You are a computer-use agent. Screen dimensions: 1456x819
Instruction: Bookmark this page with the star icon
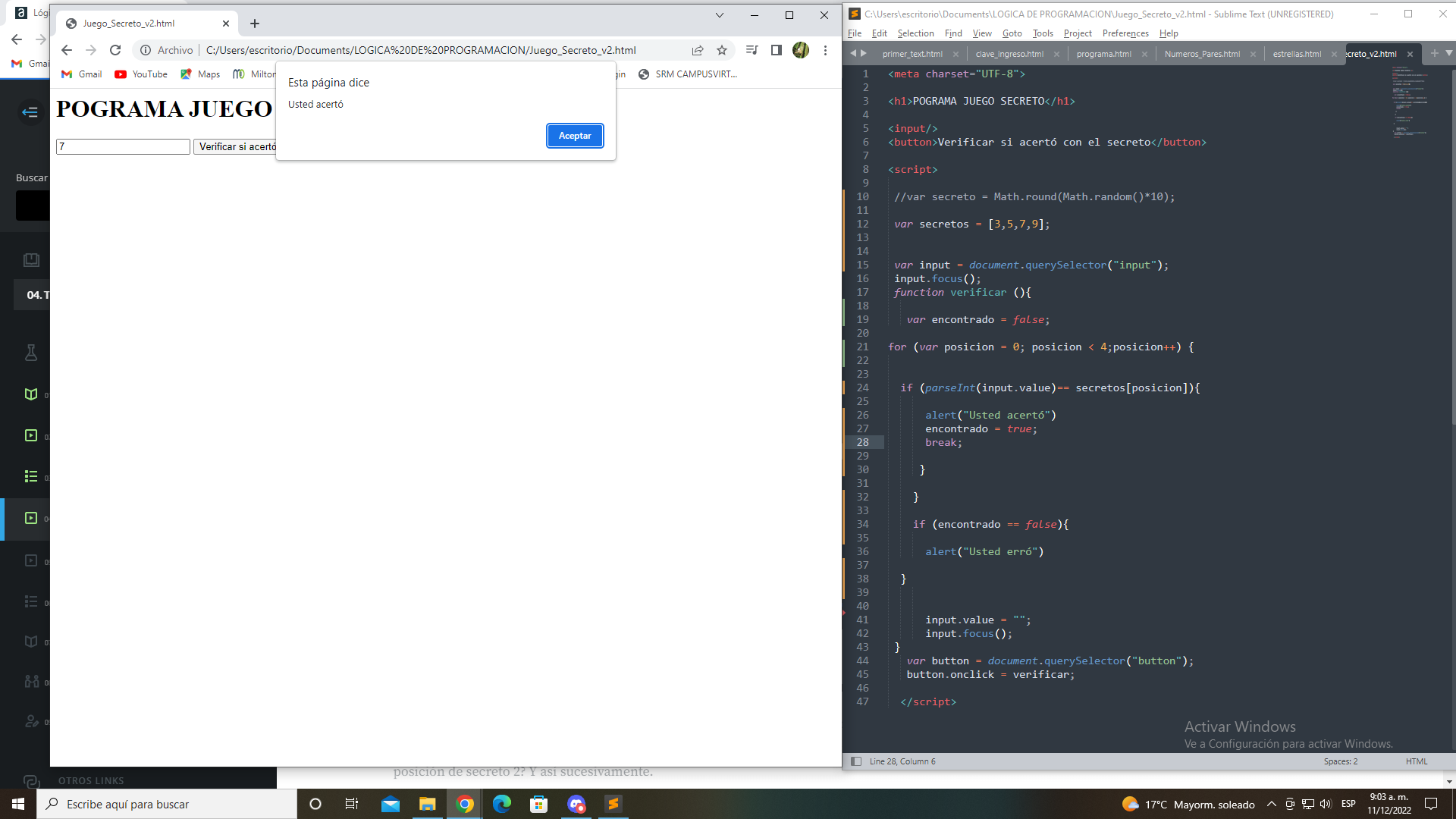722,50
